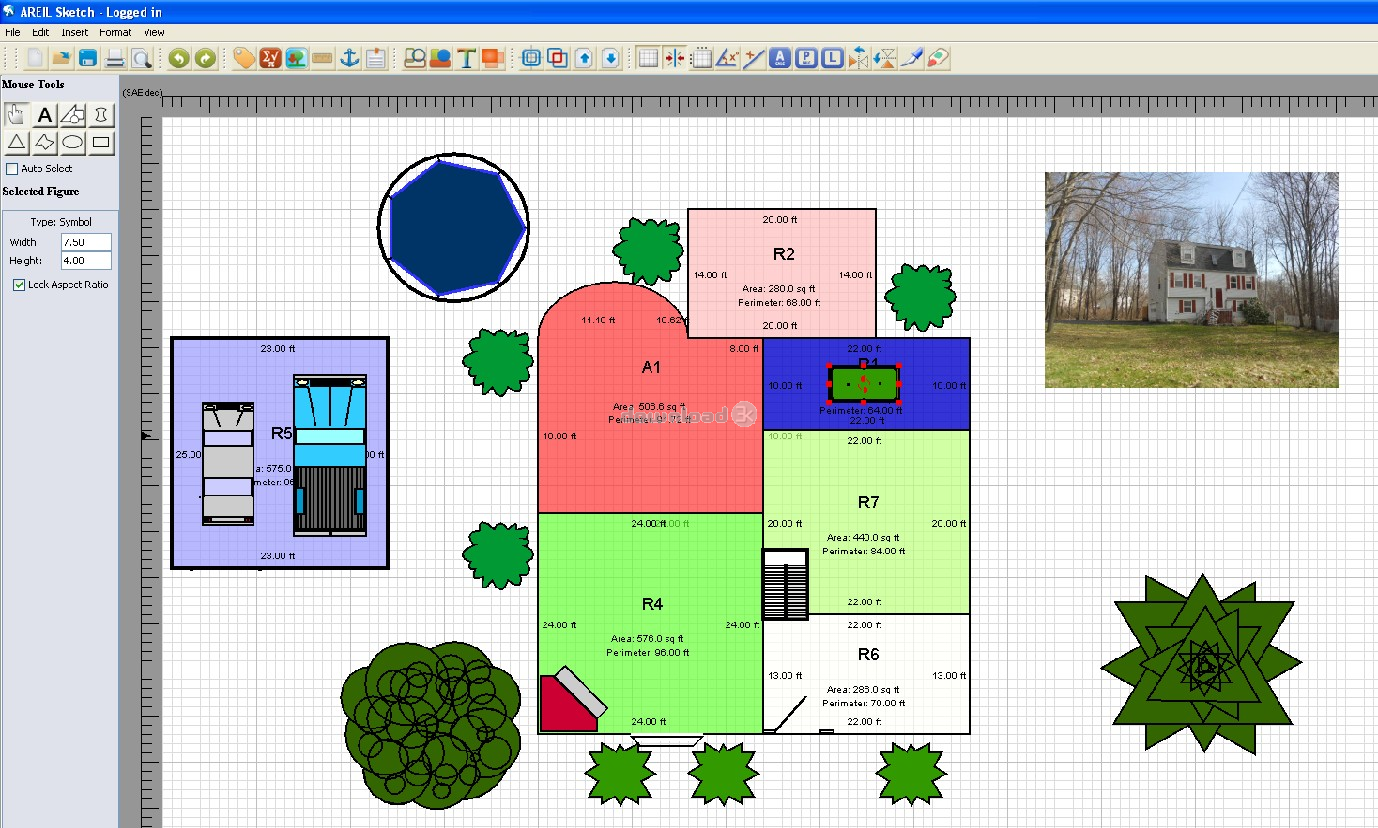Click the insert photo image icon
This screenshot has height=828, width=1378.
415,58
